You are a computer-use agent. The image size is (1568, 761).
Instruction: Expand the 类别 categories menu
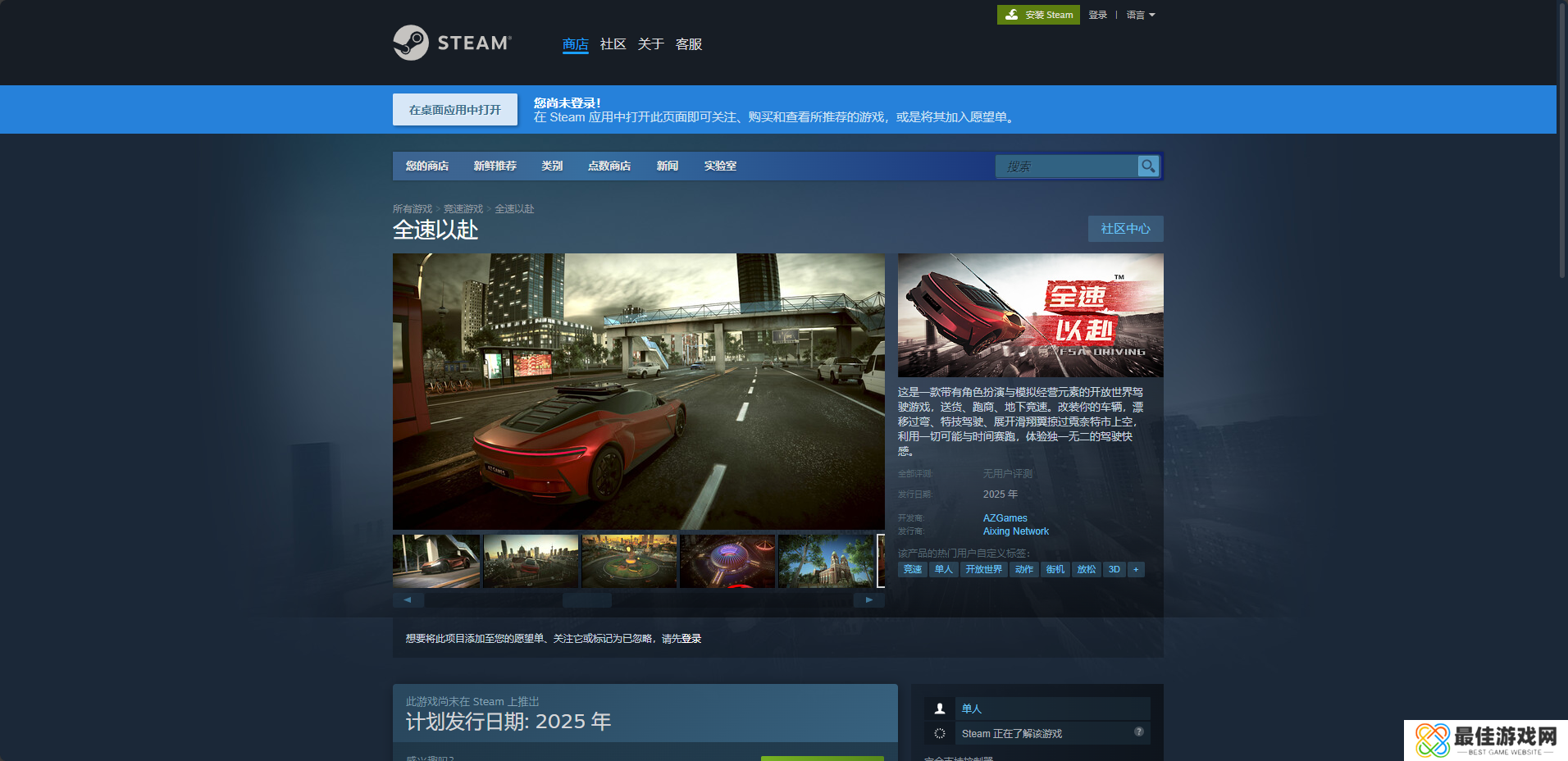[x=552, y=166]
